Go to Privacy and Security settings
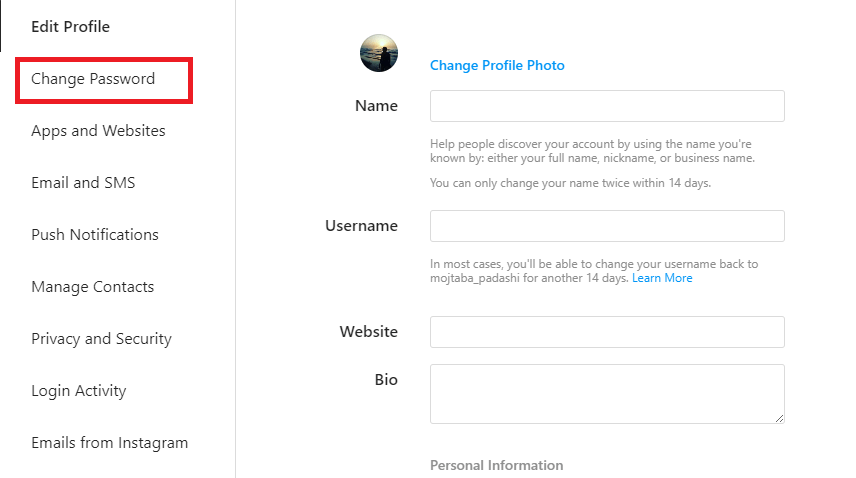This screenshot has height=478, width=856. (101, 339)
